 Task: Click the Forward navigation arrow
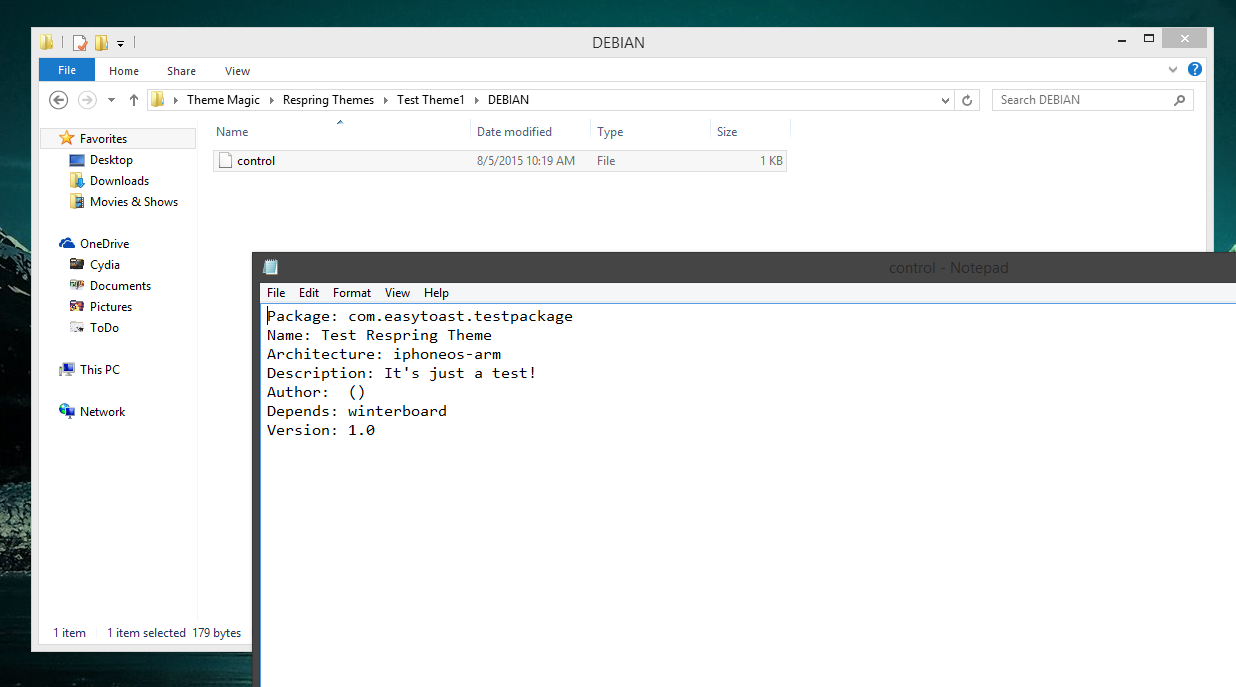[x=87, y=100]
